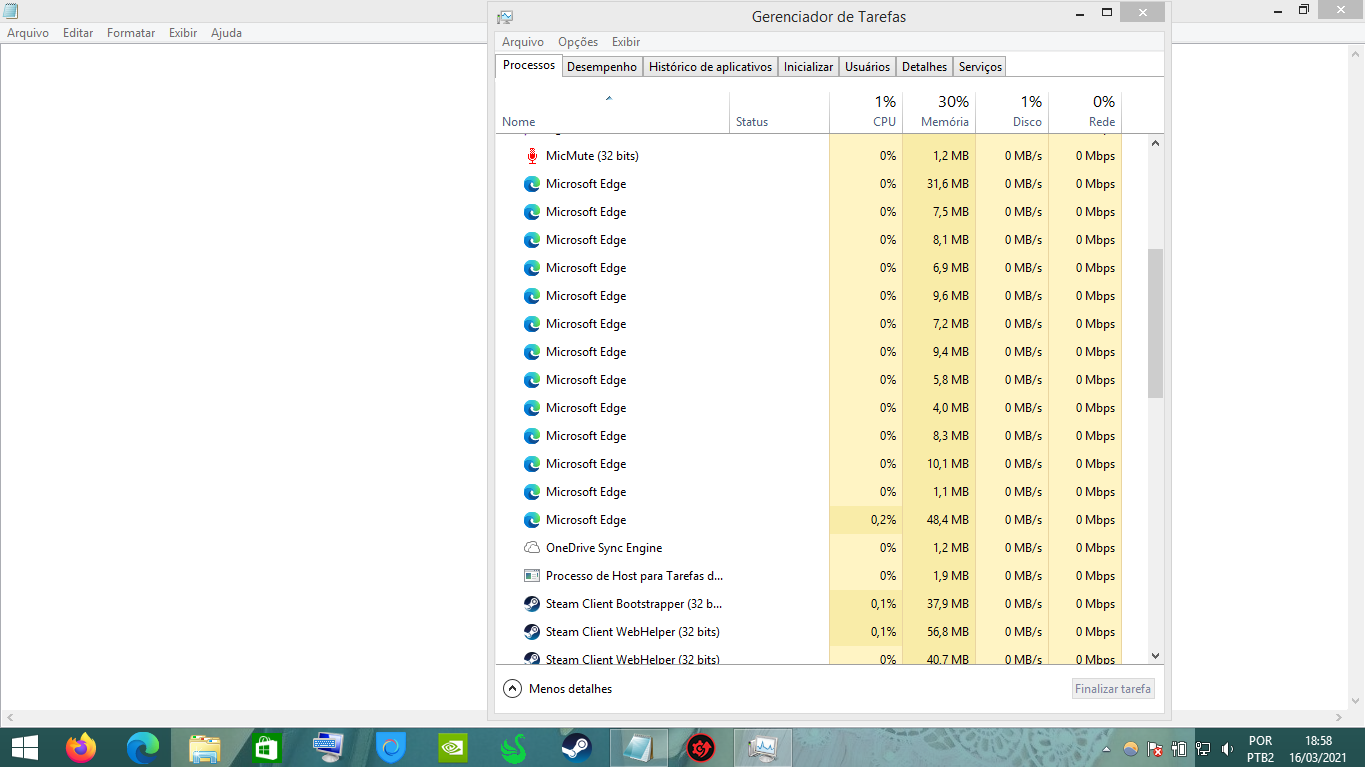Click the MicMute microphone icon in the list
Image resolution: width=1365 pixels, height=767 pixels.
[x=532, y=156]
